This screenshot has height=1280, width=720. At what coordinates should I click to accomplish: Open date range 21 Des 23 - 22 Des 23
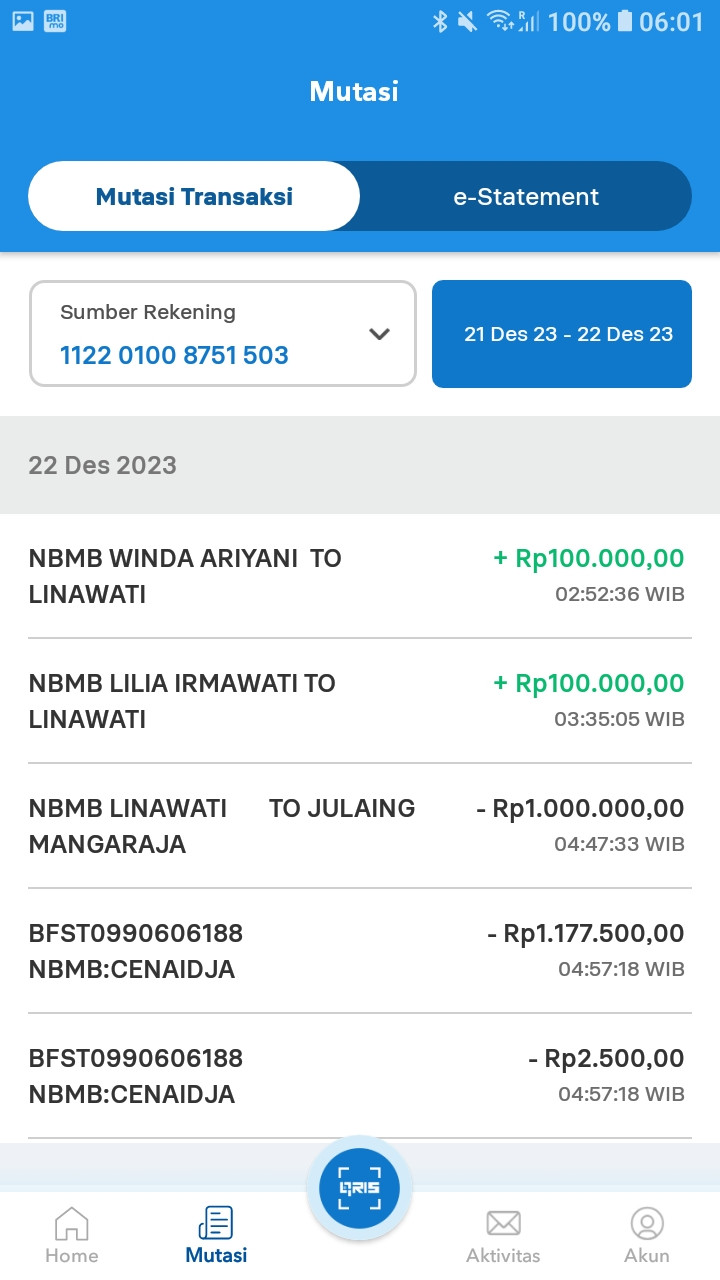562,334
